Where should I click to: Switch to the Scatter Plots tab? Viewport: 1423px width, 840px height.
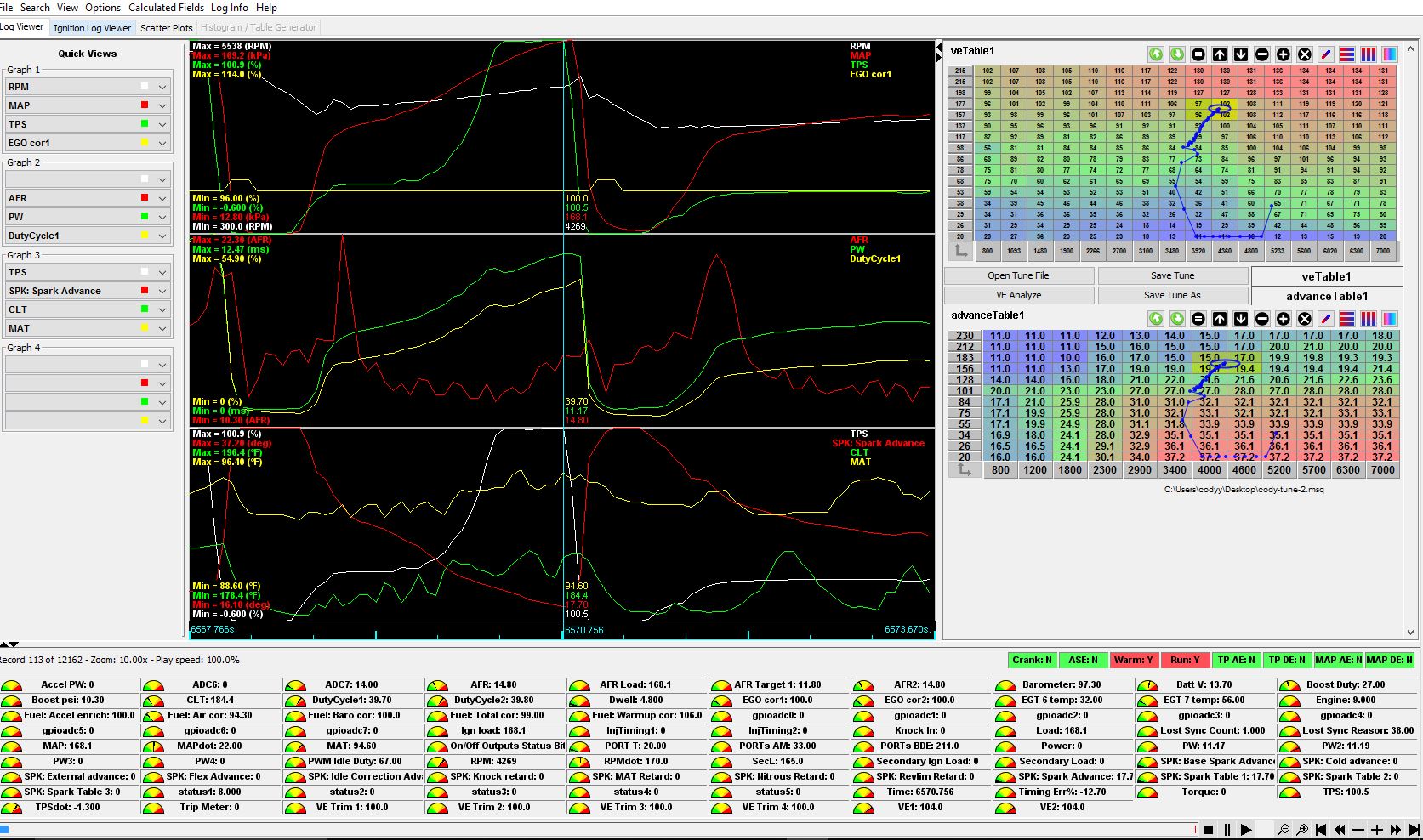tap(166, 27)
